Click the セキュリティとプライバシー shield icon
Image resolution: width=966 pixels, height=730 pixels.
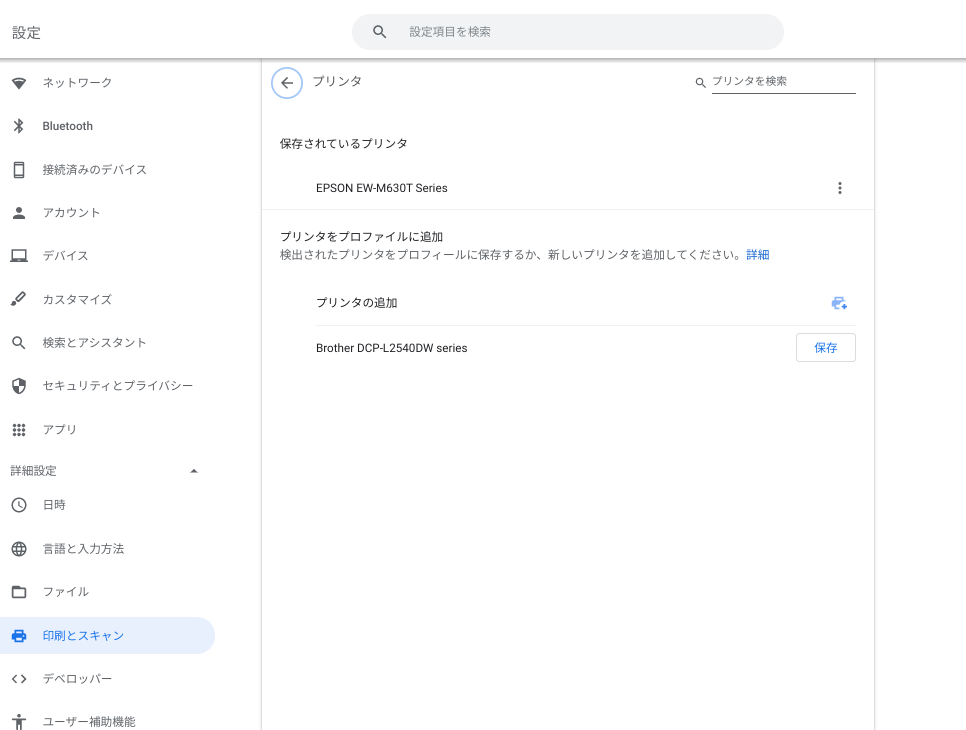pyautogui.click(x=19, y=386)
